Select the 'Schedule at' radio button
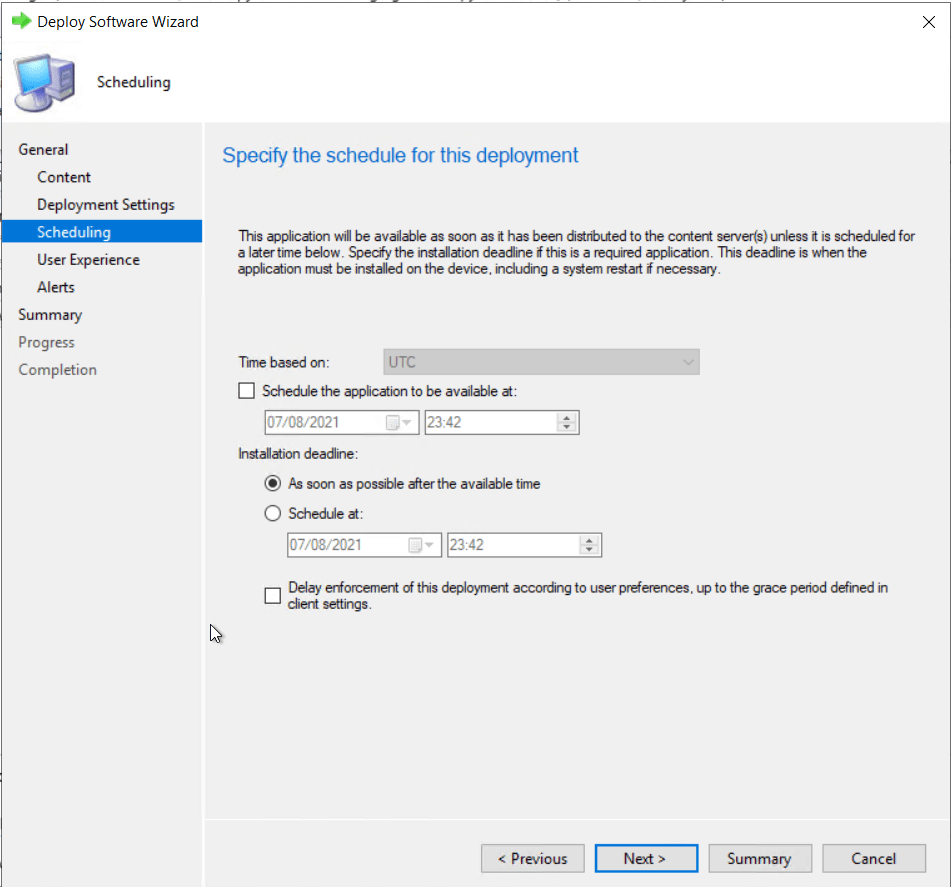 pyautogui.click(x=273, y=514)
